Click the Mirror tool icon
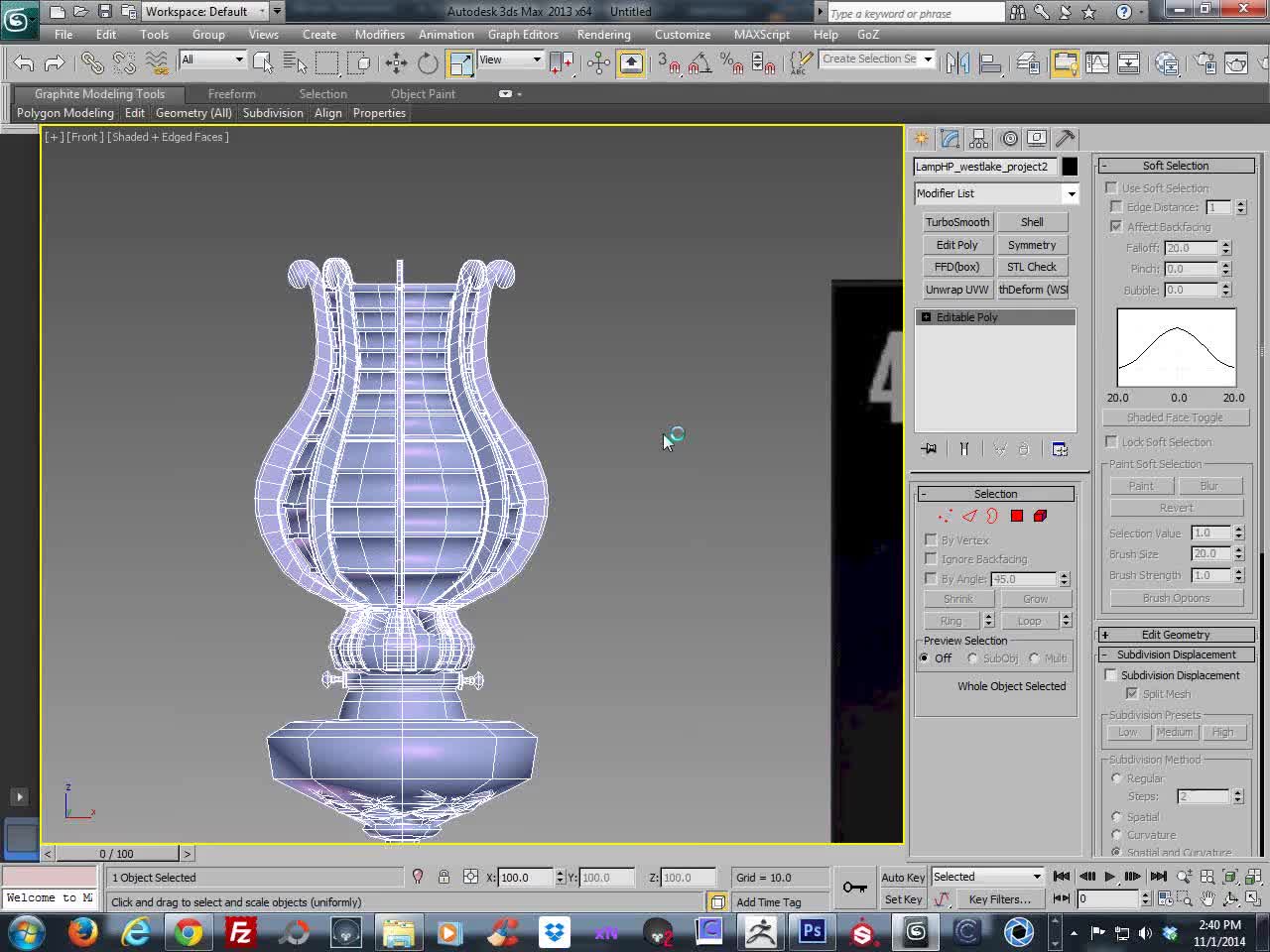The image size is (1270, 952). [957, 62]
